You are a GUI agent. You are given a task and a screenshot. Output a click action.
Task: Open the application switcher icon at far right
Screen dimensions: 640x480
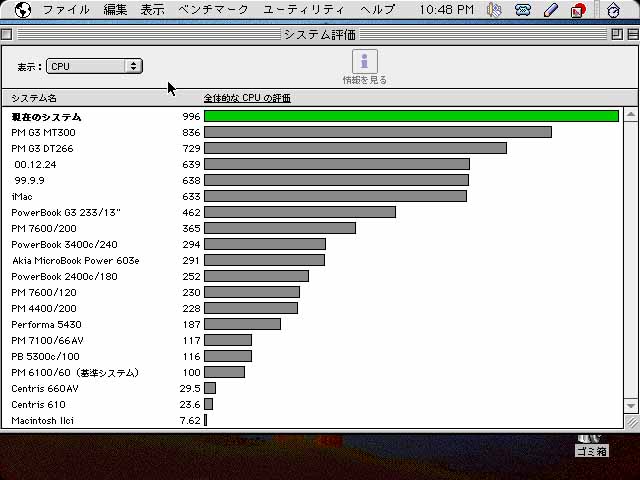[613, 10]
